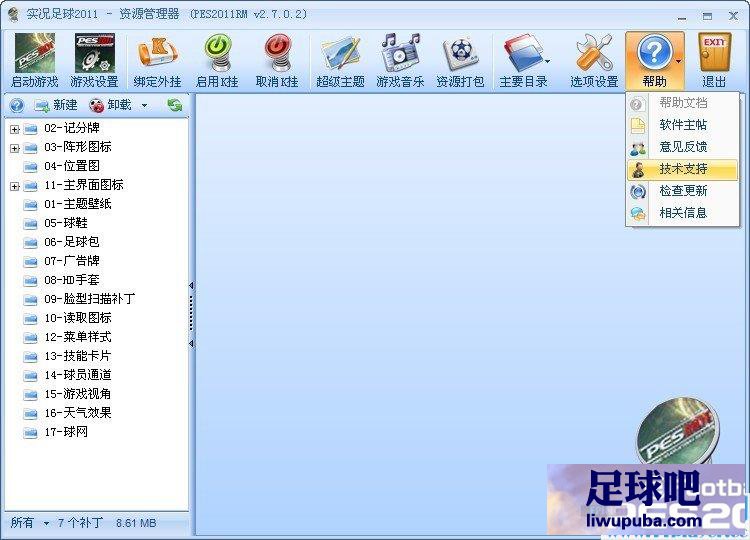Select the 07-广告牌 folder

pyautogui.click(x=72, y=261)
